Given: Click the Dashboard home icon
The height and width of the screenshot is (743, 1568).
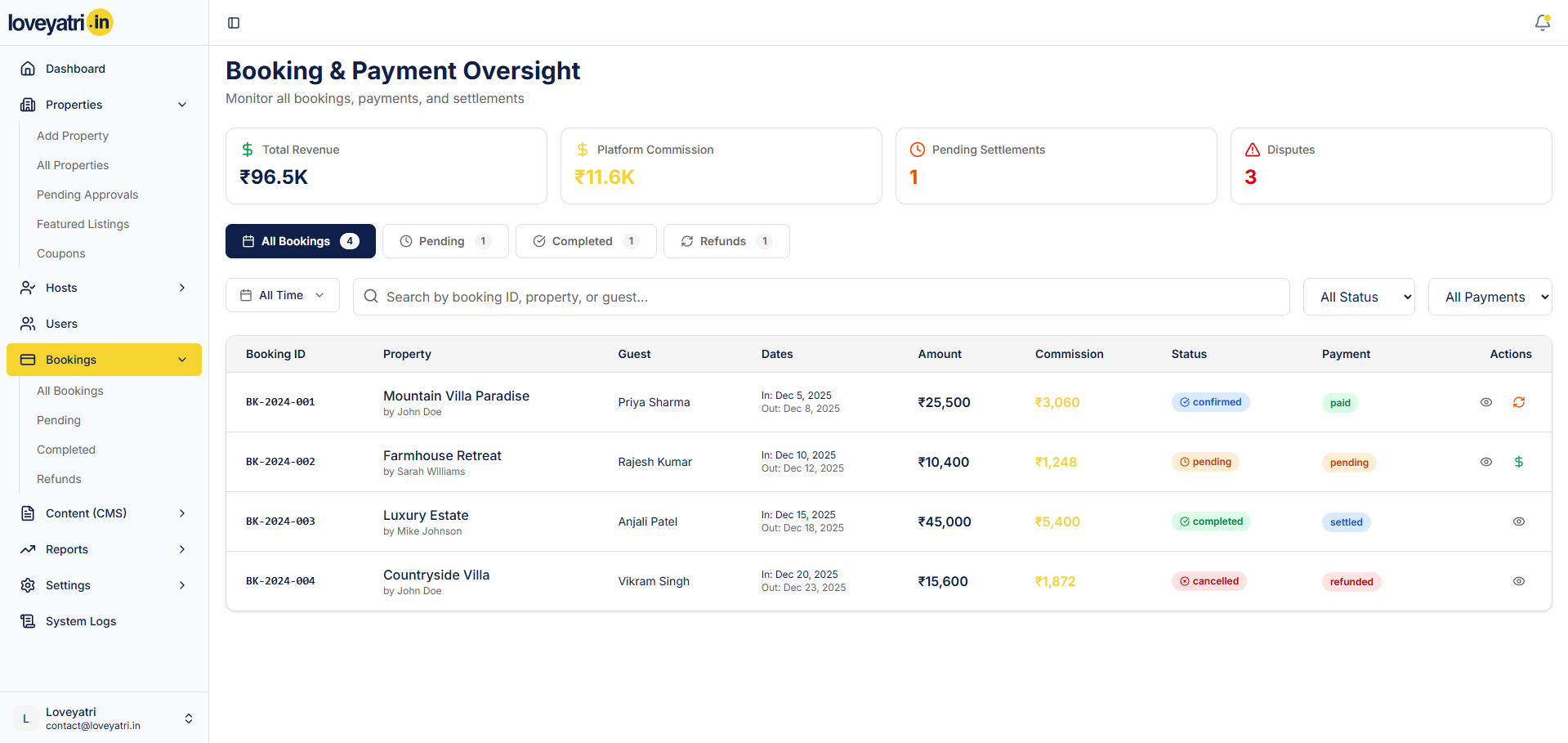Looking at the screenshot, I should point(28,69).
